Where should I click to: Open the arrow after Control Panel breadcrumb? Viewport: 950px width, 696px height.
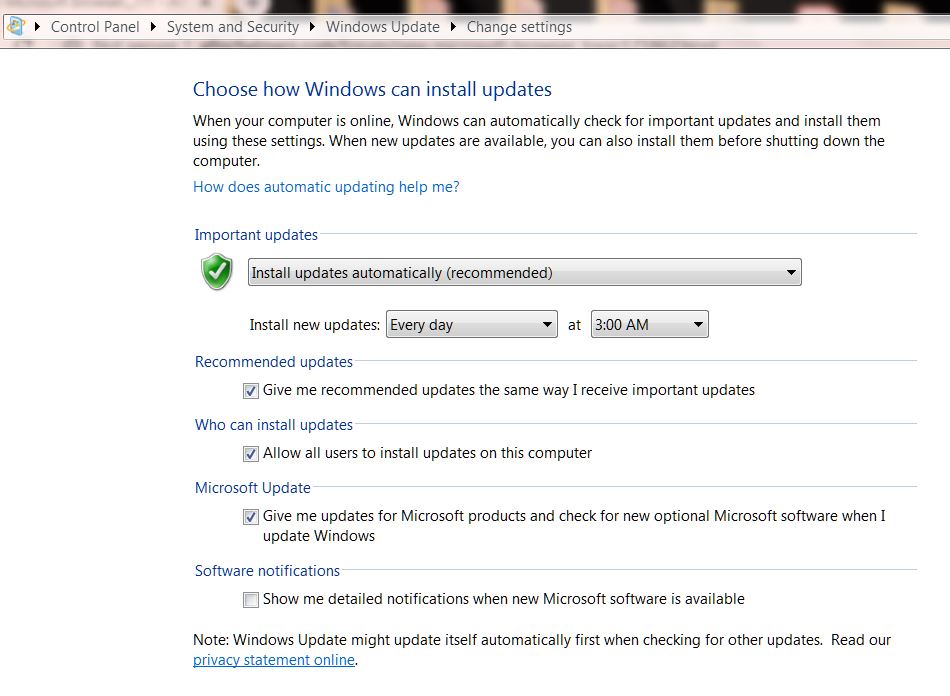coord(153,27)
